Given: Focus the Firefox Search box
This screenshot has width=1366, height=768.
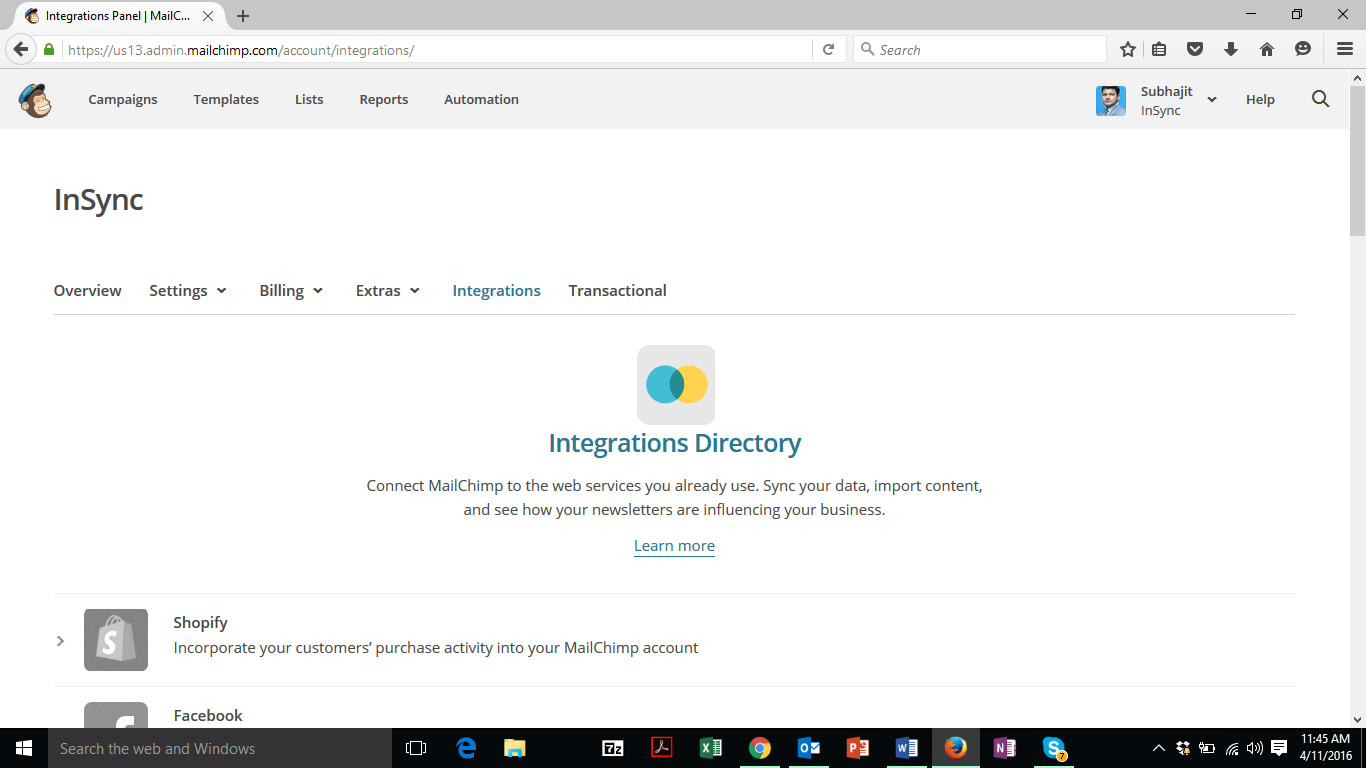Looking at the screenshot, I should 979,49.
